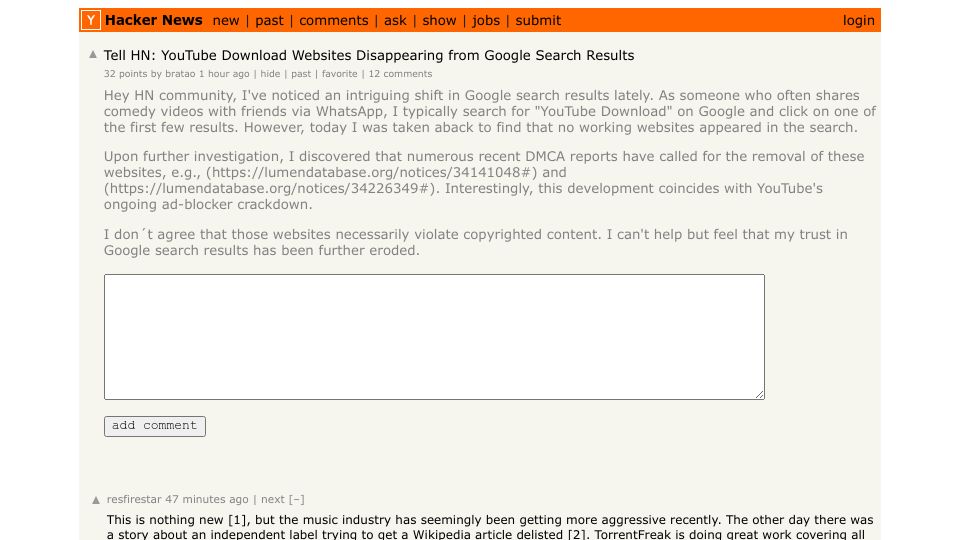Hide this story using the hide link
960x540 pixels.
(x=270, y=73)
